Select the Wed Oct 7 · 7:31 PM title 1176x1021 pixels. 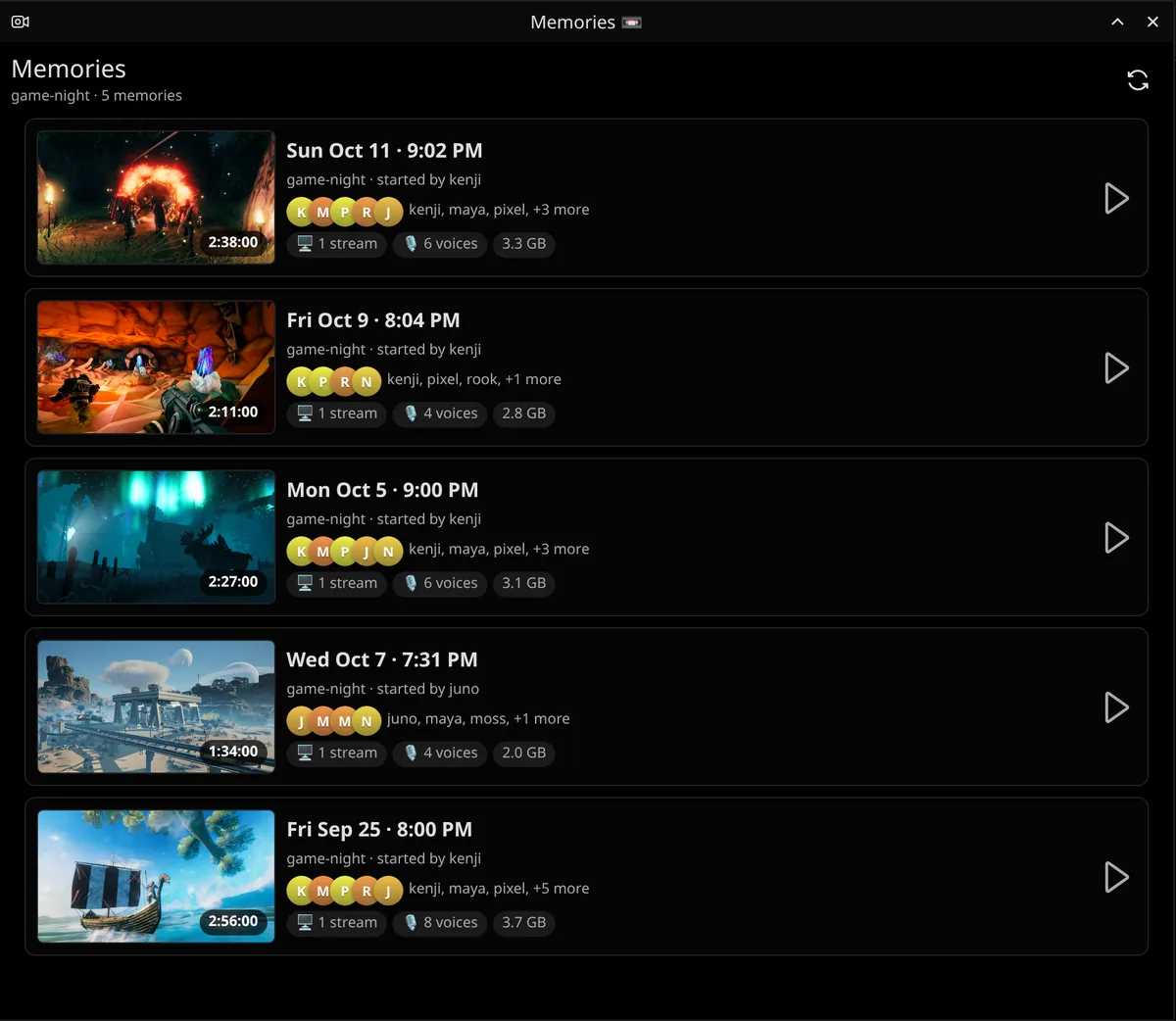[x=382, y=659]
